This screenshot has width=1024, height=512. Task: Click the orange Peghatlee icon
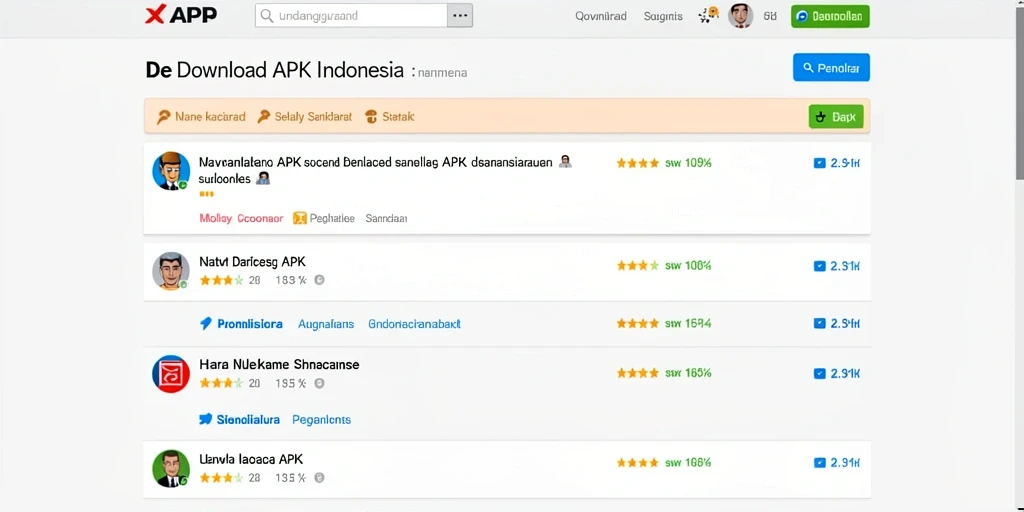point(300,218)
